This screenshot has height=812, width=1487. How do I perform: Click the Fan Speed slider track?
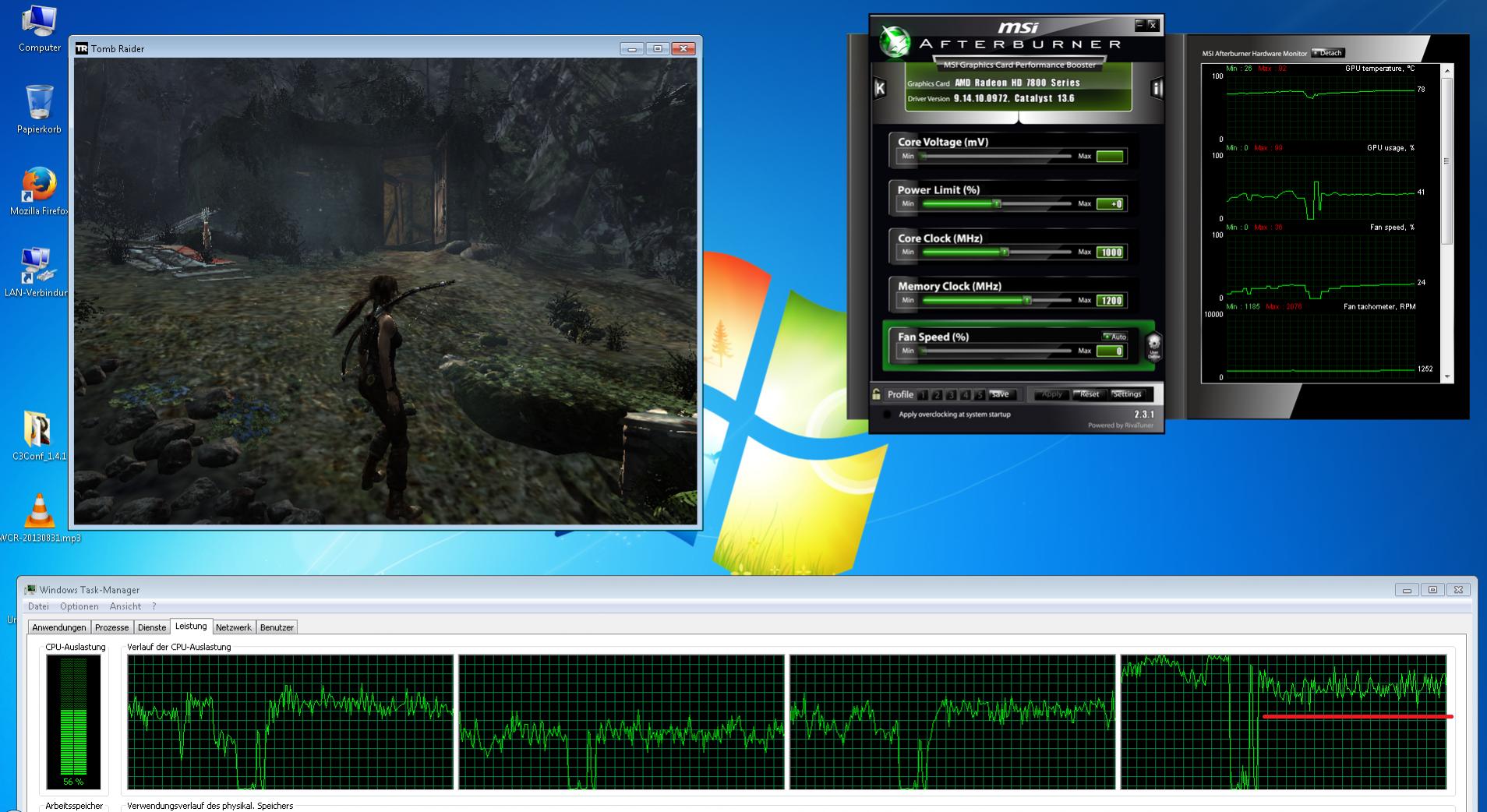997,351
